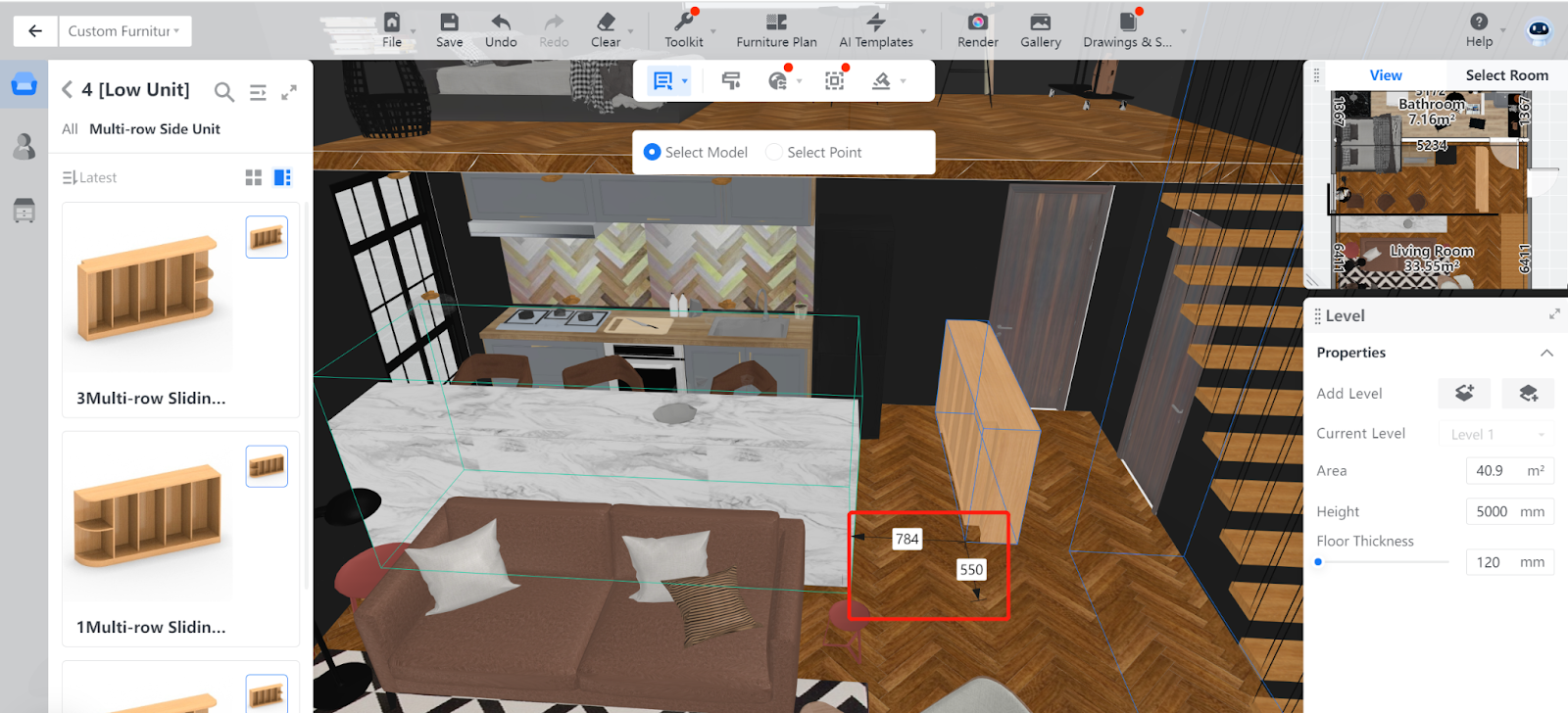
Task: Select the Select Model radio option
Action: 653,153
